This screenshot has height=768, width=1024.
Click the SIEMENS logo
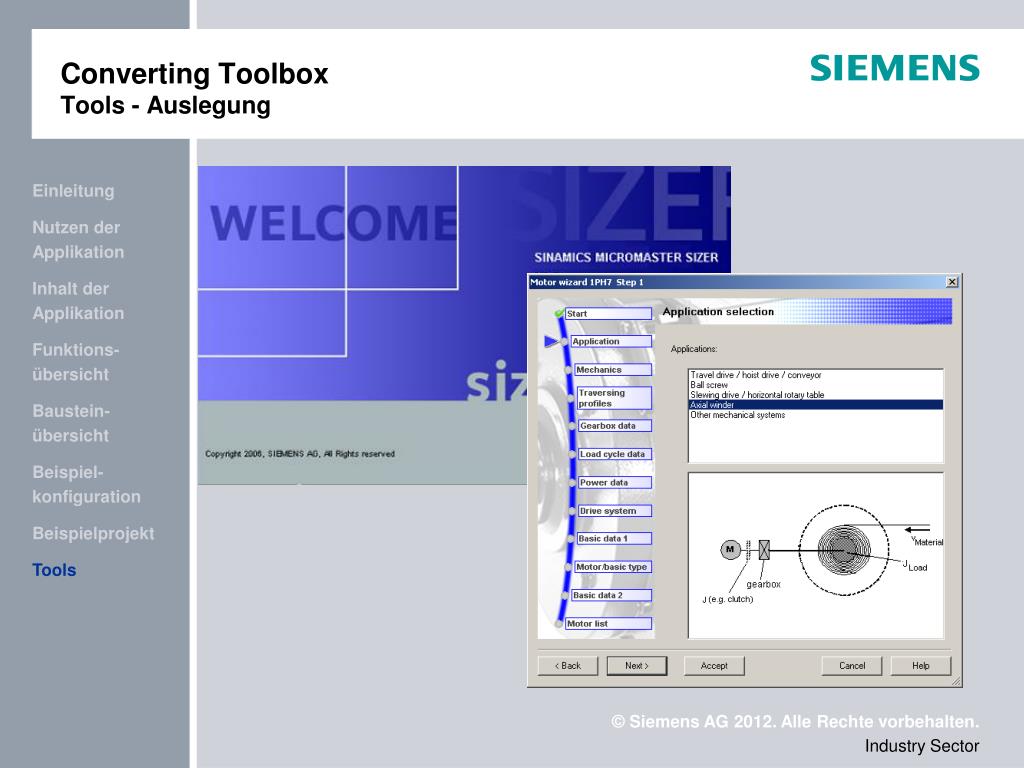(895, 68)
